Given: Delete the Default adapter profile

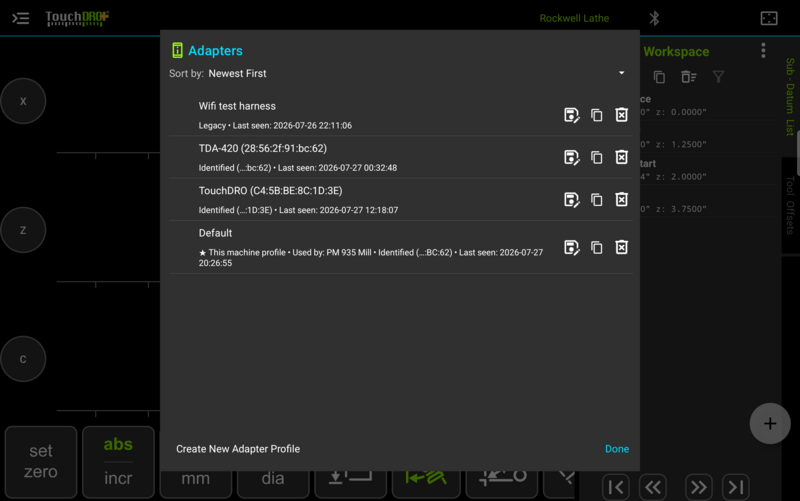Looking at the screenshot, I should tap(621, 248).
